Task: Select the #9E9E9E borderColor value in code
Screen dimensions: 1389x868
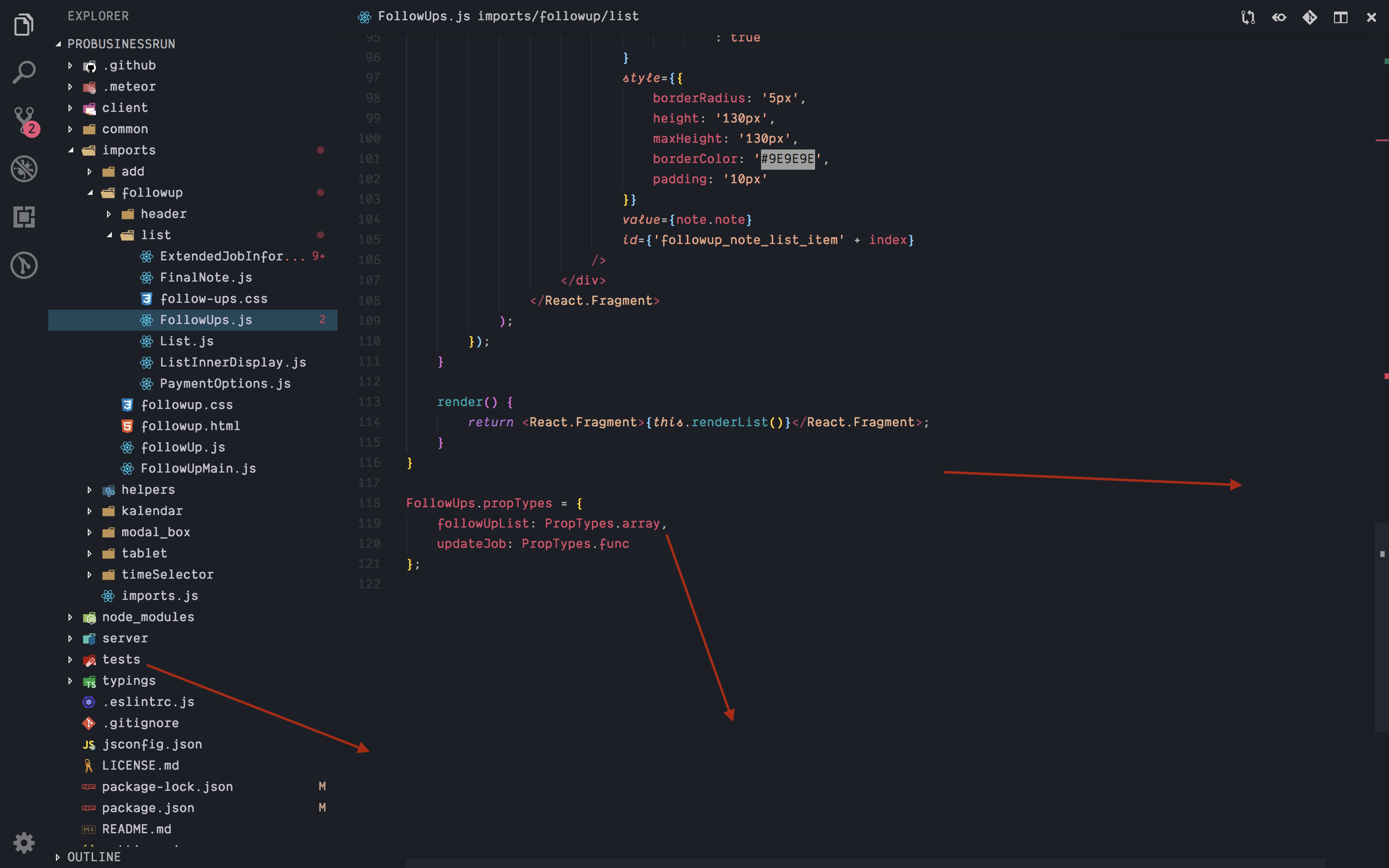Action: coord(787,159)
